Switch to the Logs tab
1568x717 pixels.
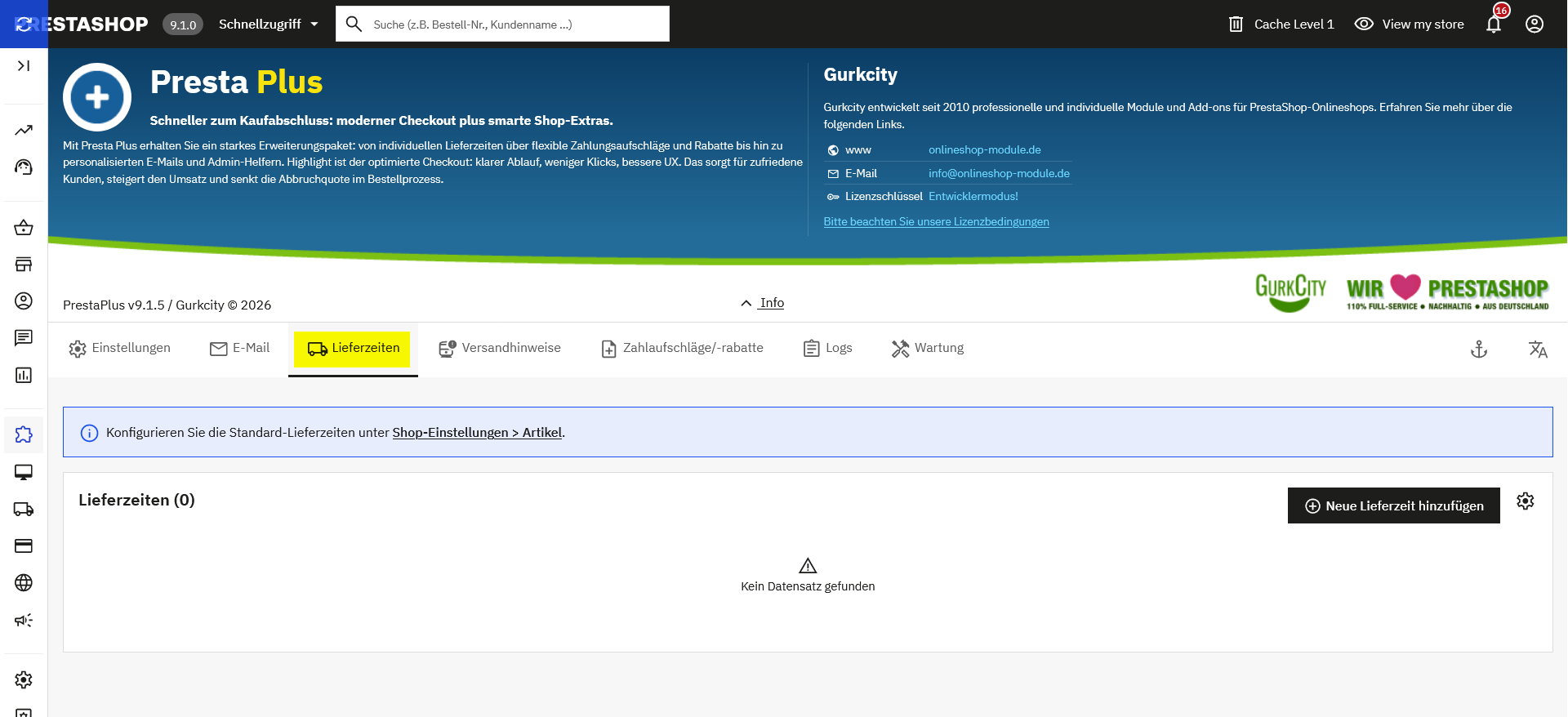coord(828,348)
